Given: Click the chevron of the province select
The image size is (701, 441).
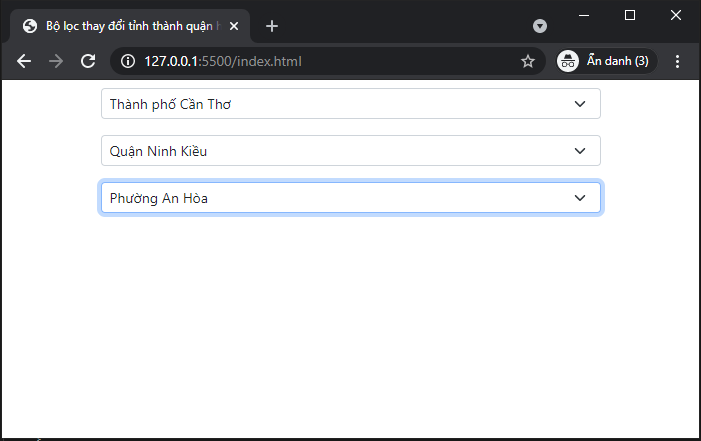Looking at the screenshot, I should click(x=579, y=104).
